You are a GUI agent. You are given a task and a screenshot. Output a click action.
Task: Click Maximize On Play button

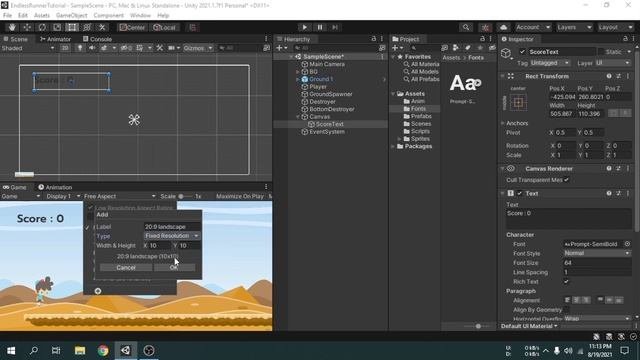coord(240,196)
